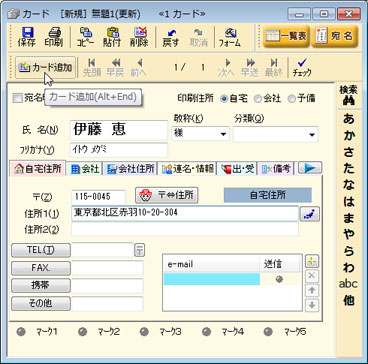Image resolution: width=368 pixels, height=364 pixels.
Task: Toggle マーク3 indicator
Action: coord(144,332)
